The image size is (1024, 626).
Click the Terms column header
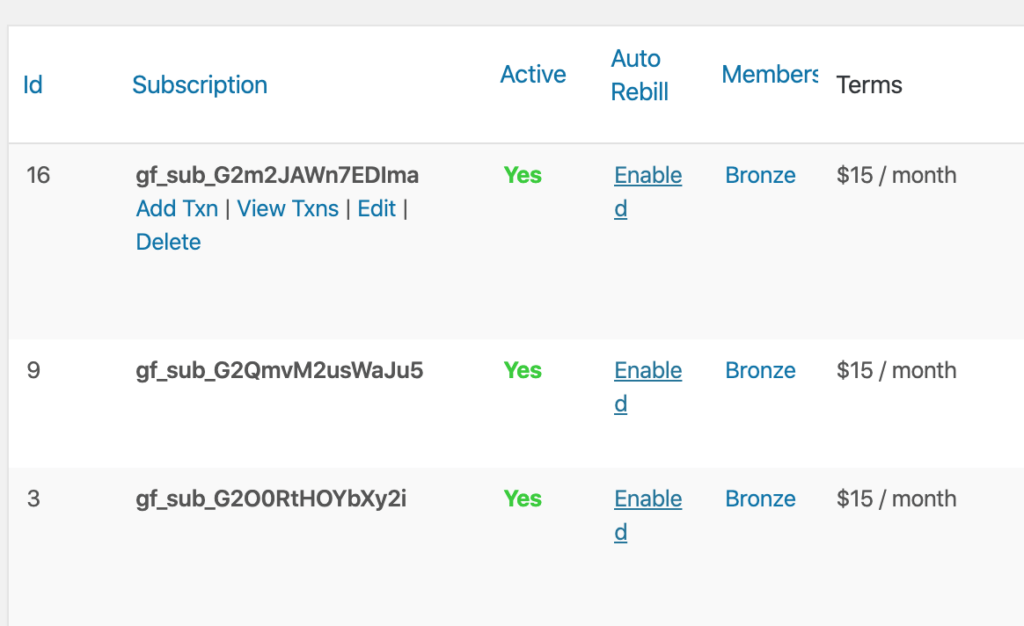pyautogui.click(x=869, y=85)
